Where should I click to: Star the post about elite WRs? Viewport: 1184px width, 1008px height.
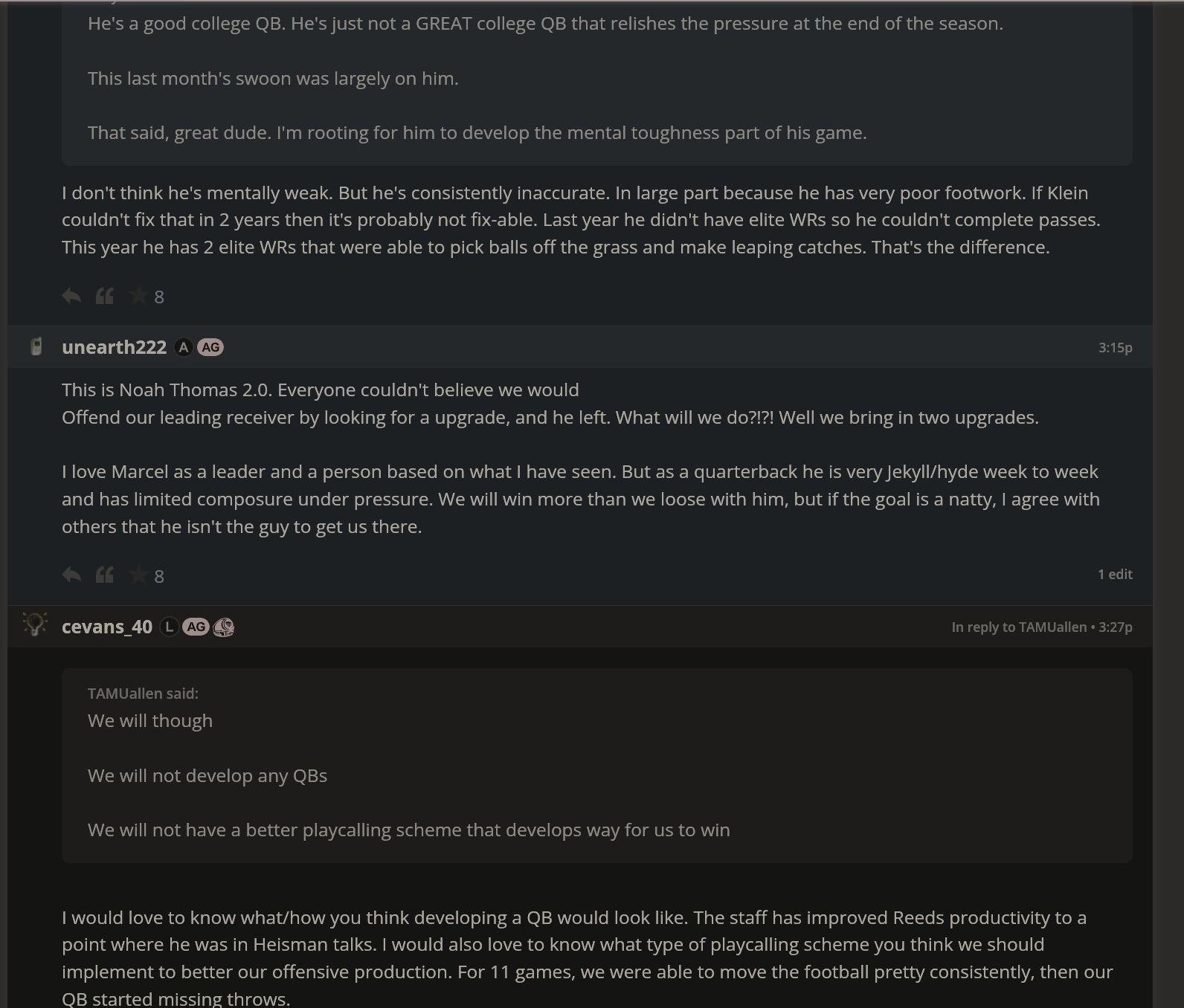[138, 296]
